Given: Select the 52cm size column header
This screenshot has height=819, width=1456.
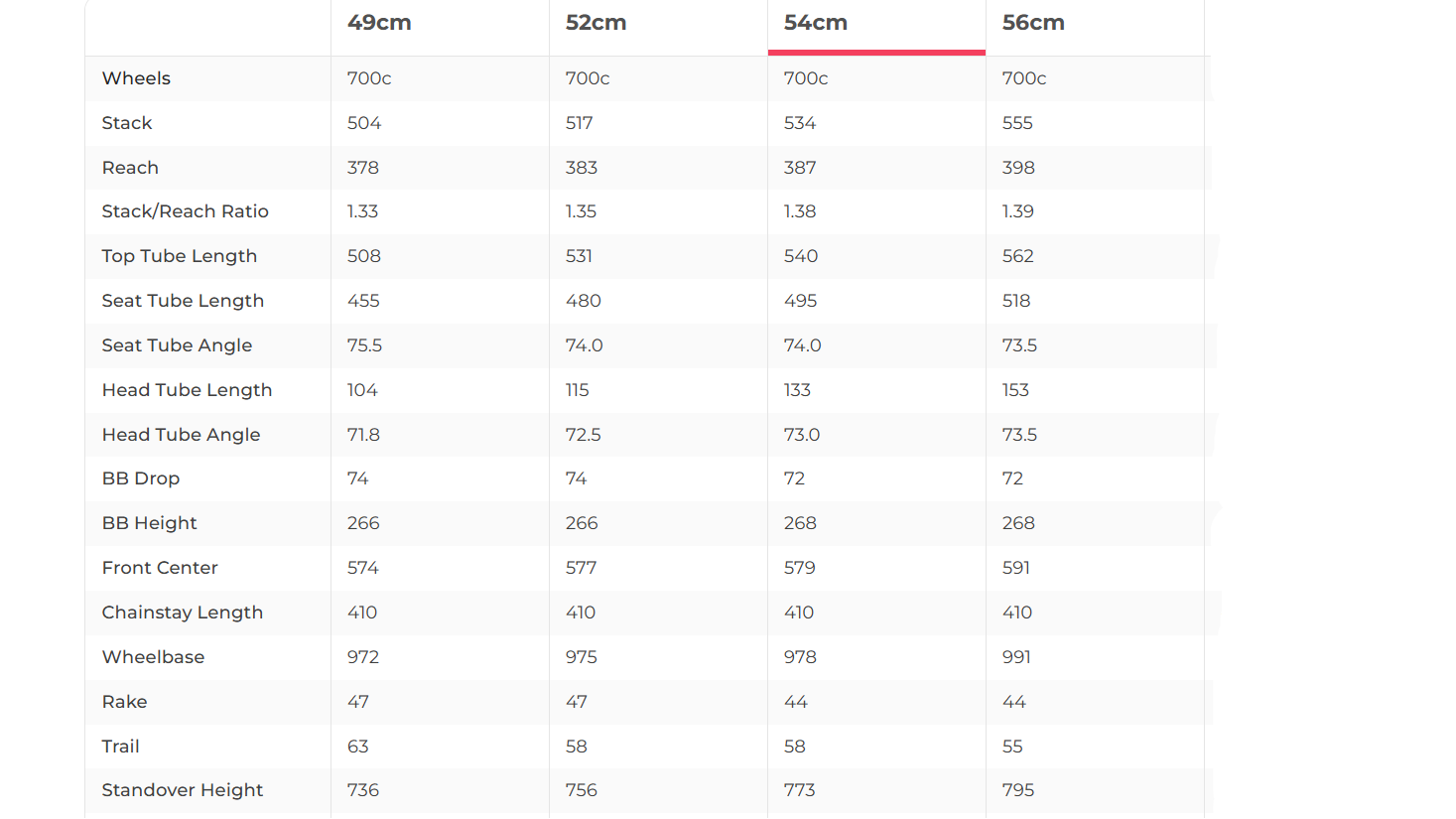Looking at the screenshot, I should [x=596, y=23].
